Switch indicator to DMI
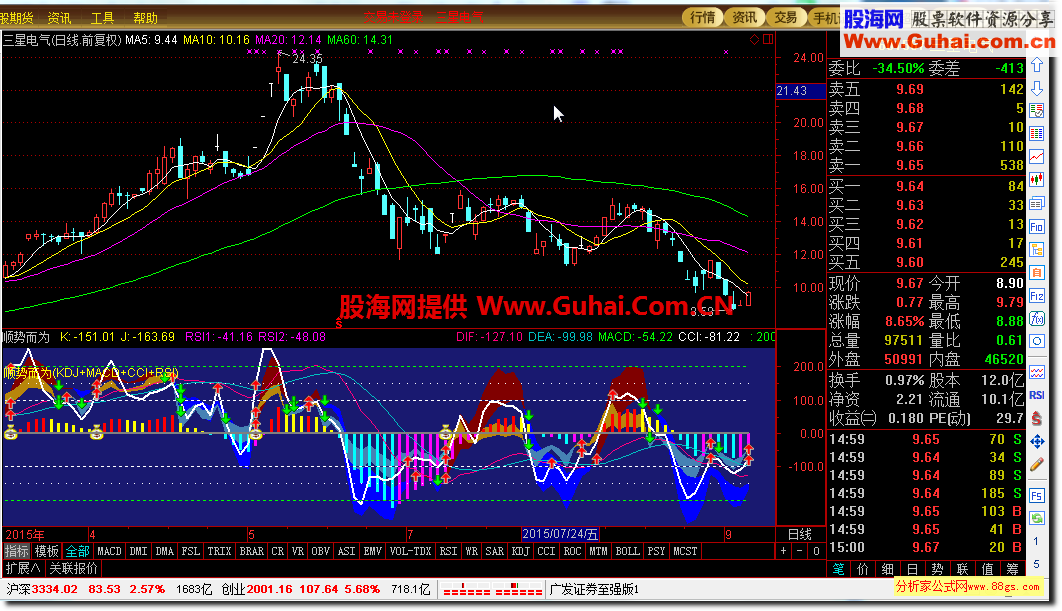The width and height of the screenshot is (1062, 611). (138, 551)
